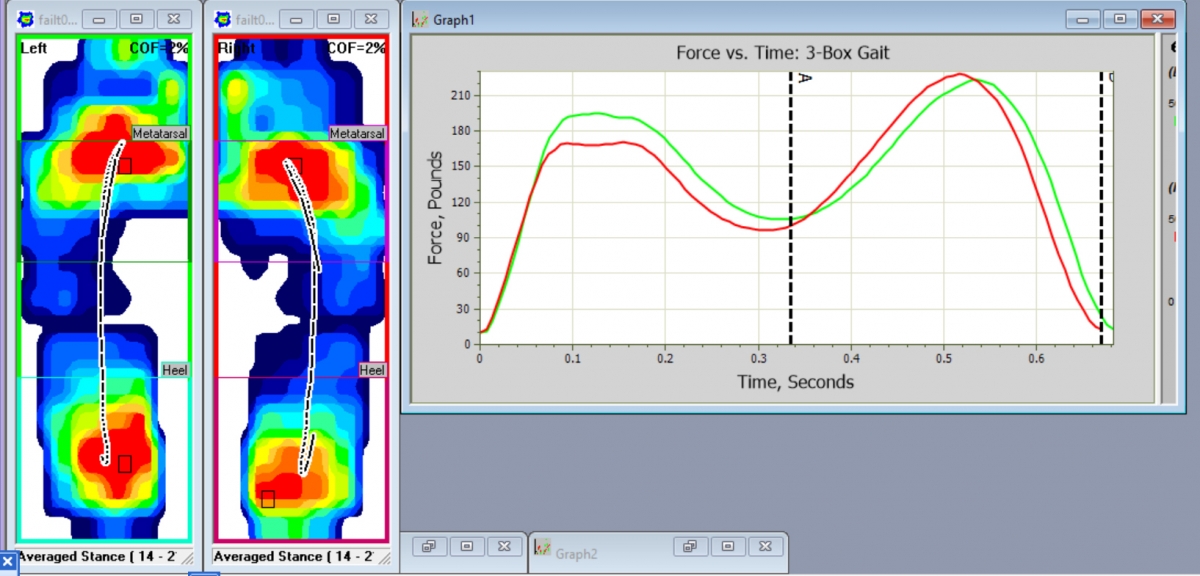Click the Metatarsal label on Right foot
This screenshot has width=1200, height=576.
(x=357, y=133)
